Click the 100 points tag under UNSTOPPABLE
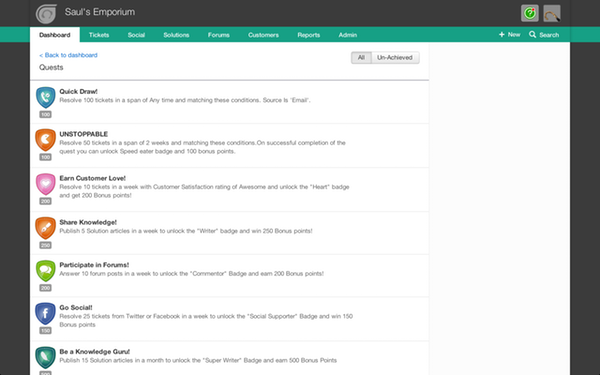Viewport: 600px width, 375px height. [46, 157]
